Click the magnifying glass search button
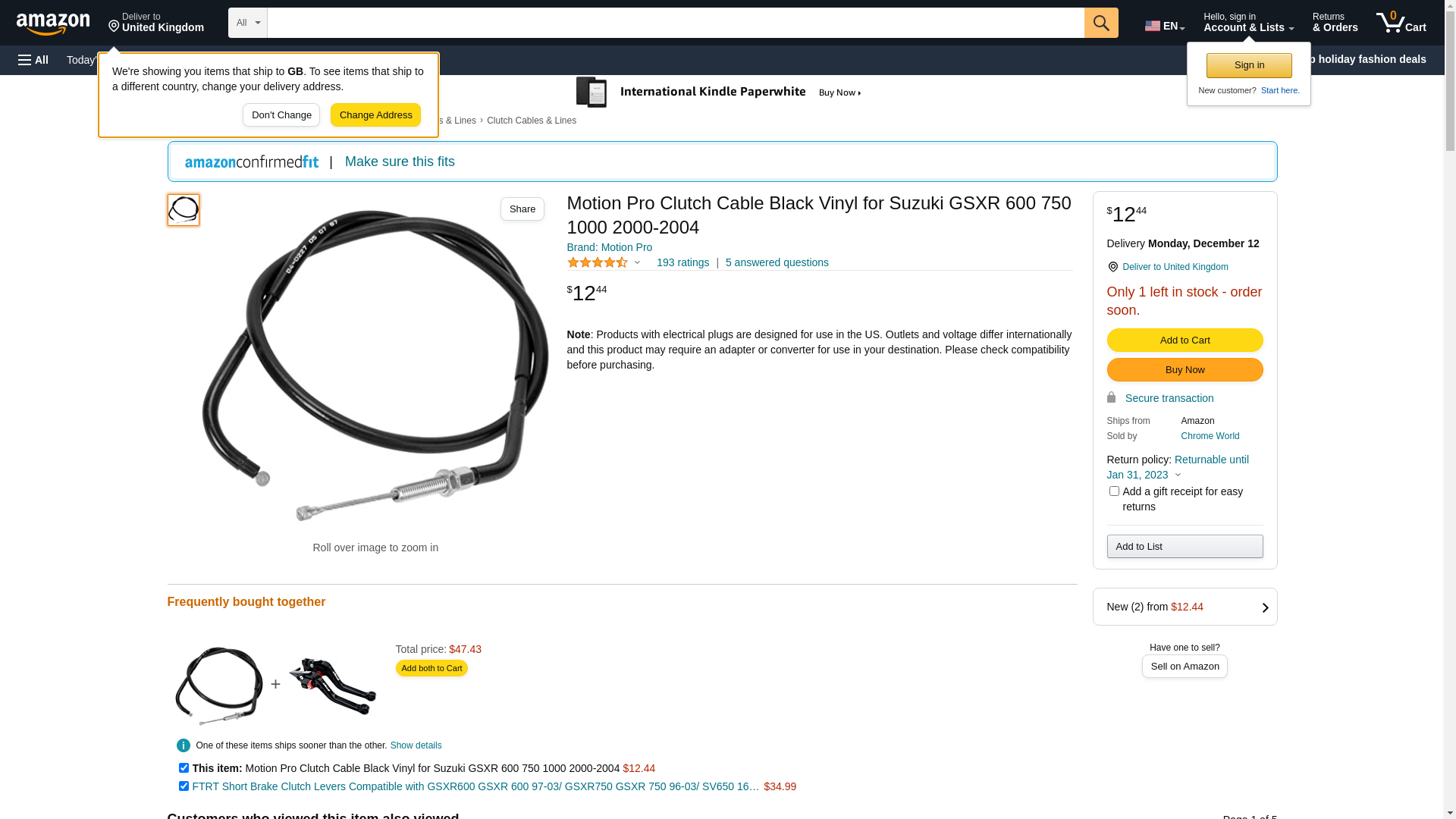Screen dimensions: 1456x819 1101,23
